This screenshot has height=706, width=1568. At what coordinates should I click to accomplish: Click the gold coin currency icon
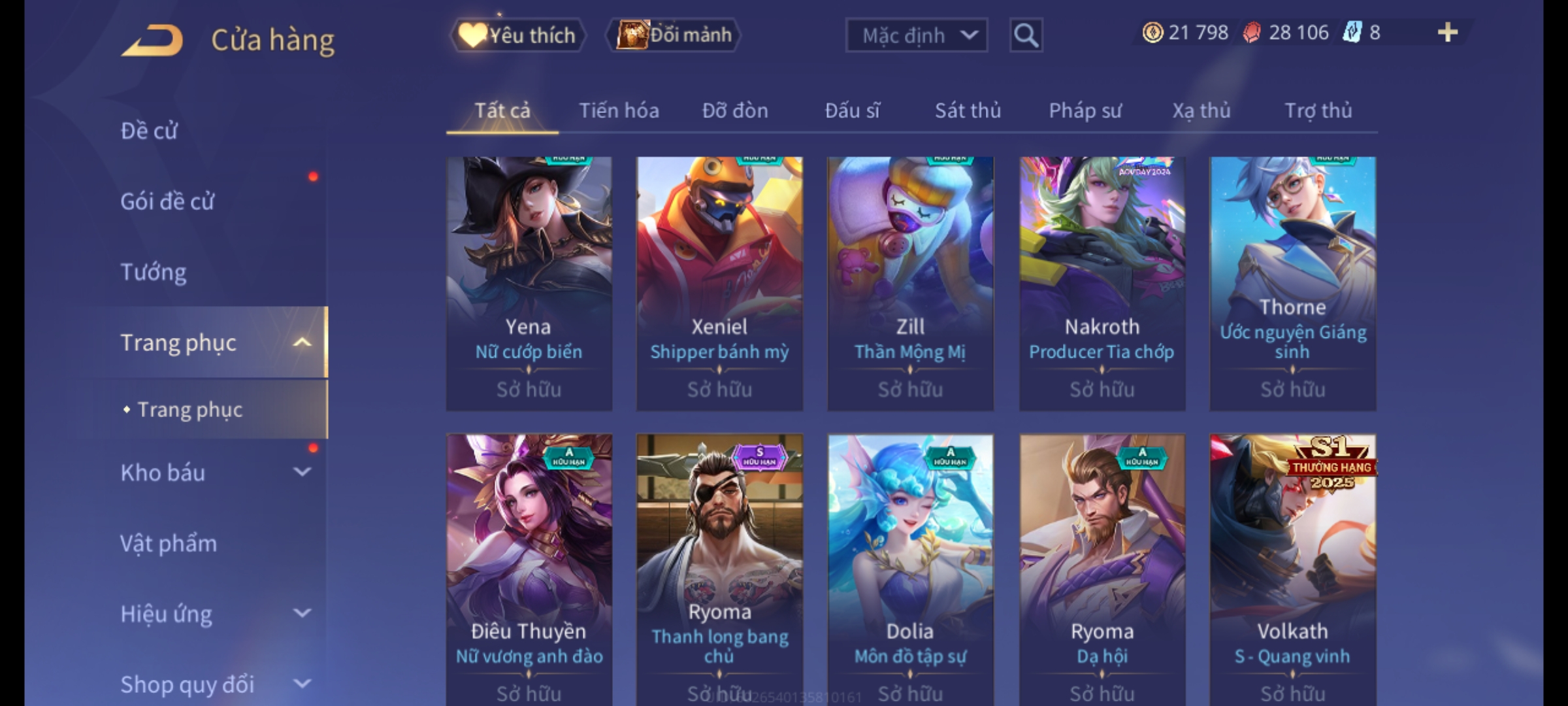tap(1152, 33)
